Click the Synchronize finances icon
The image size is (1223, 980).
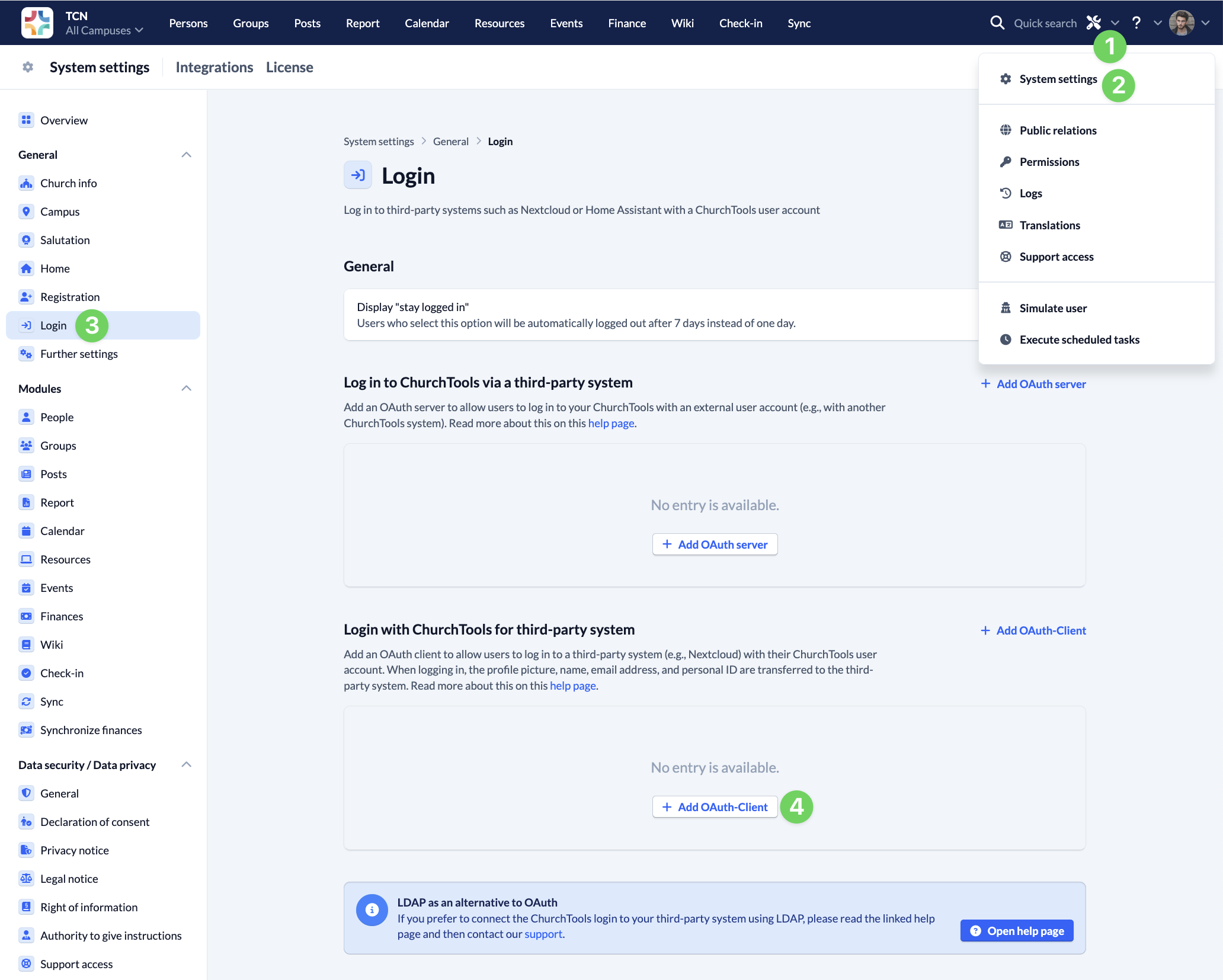click(x=26, y=730)
